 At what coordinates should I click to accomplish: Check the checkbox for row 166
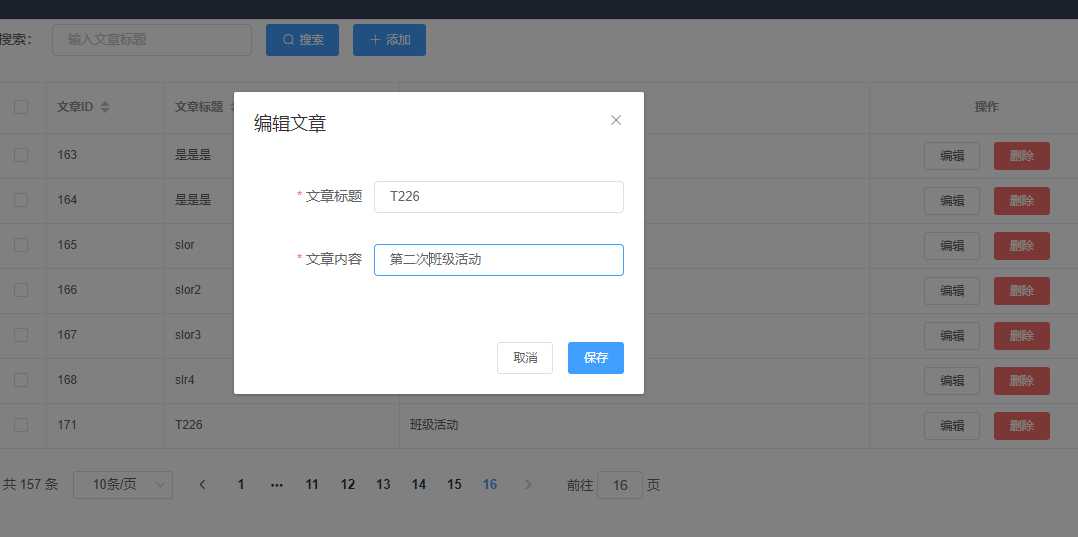tap(21, 290)
